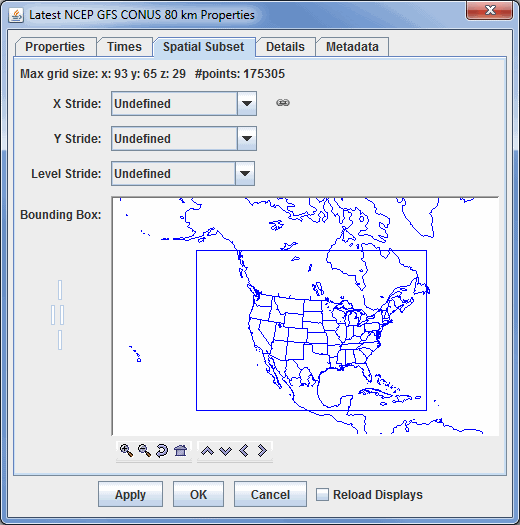Click the zoom out magnifier icon
Image resolution: width=520 pixels, height=525 pixels.
point(144,450)
